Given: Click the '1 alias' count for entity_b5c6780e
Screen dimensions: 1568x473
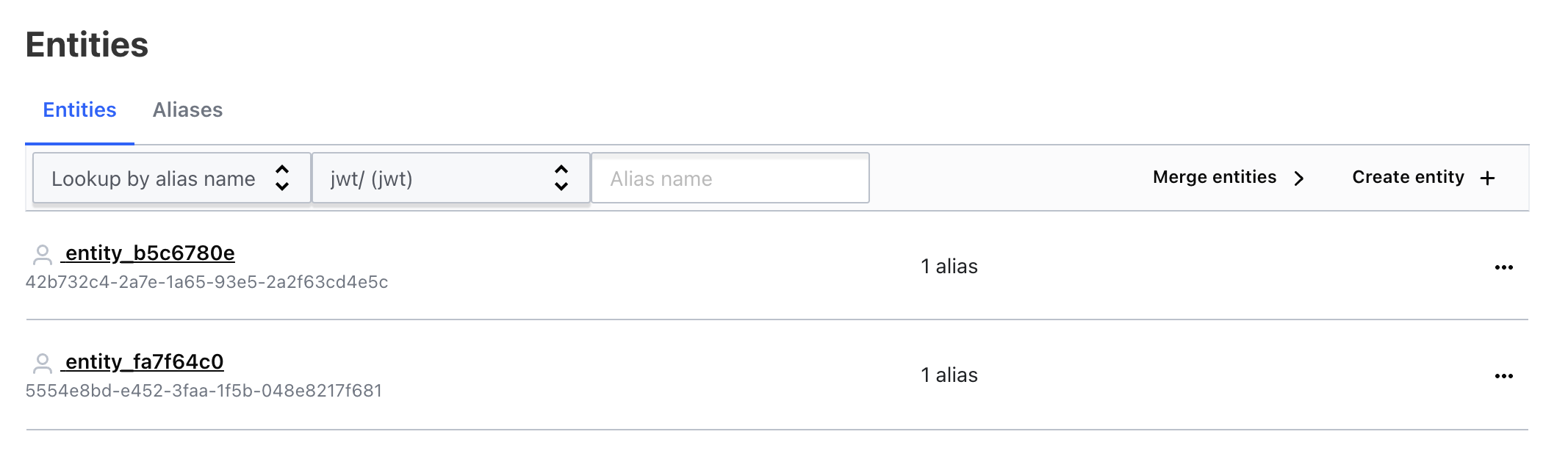Looking at the screenshot, I should 949,267.
